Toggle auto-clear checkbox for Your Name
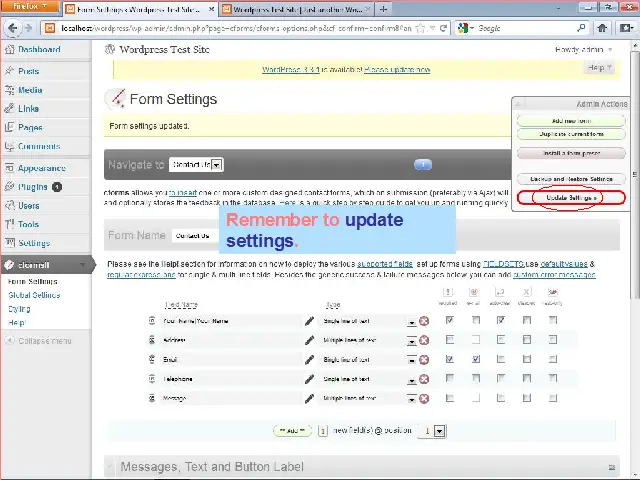The height and width of the screenshot is (480, 640). pyautogui.click(x=501, y=320)
